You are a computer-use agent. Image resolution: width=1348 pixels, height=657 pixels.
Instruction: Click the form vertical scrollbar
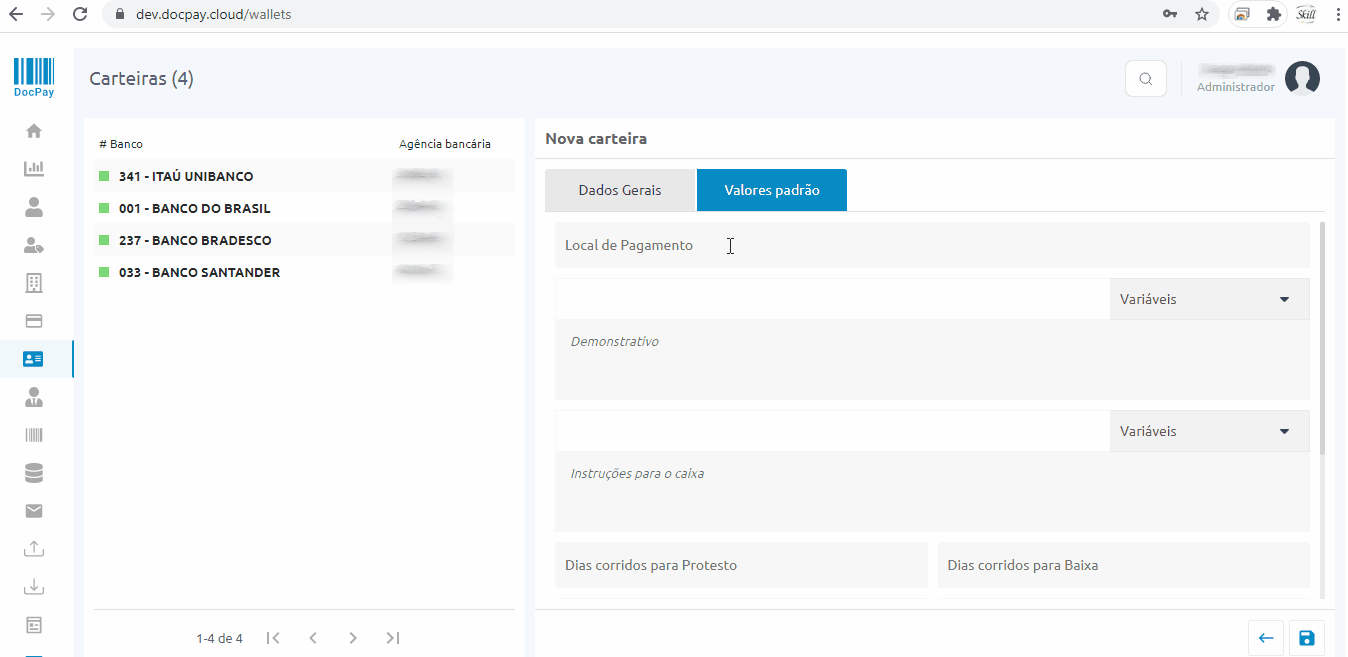(x=1322, y=338)
